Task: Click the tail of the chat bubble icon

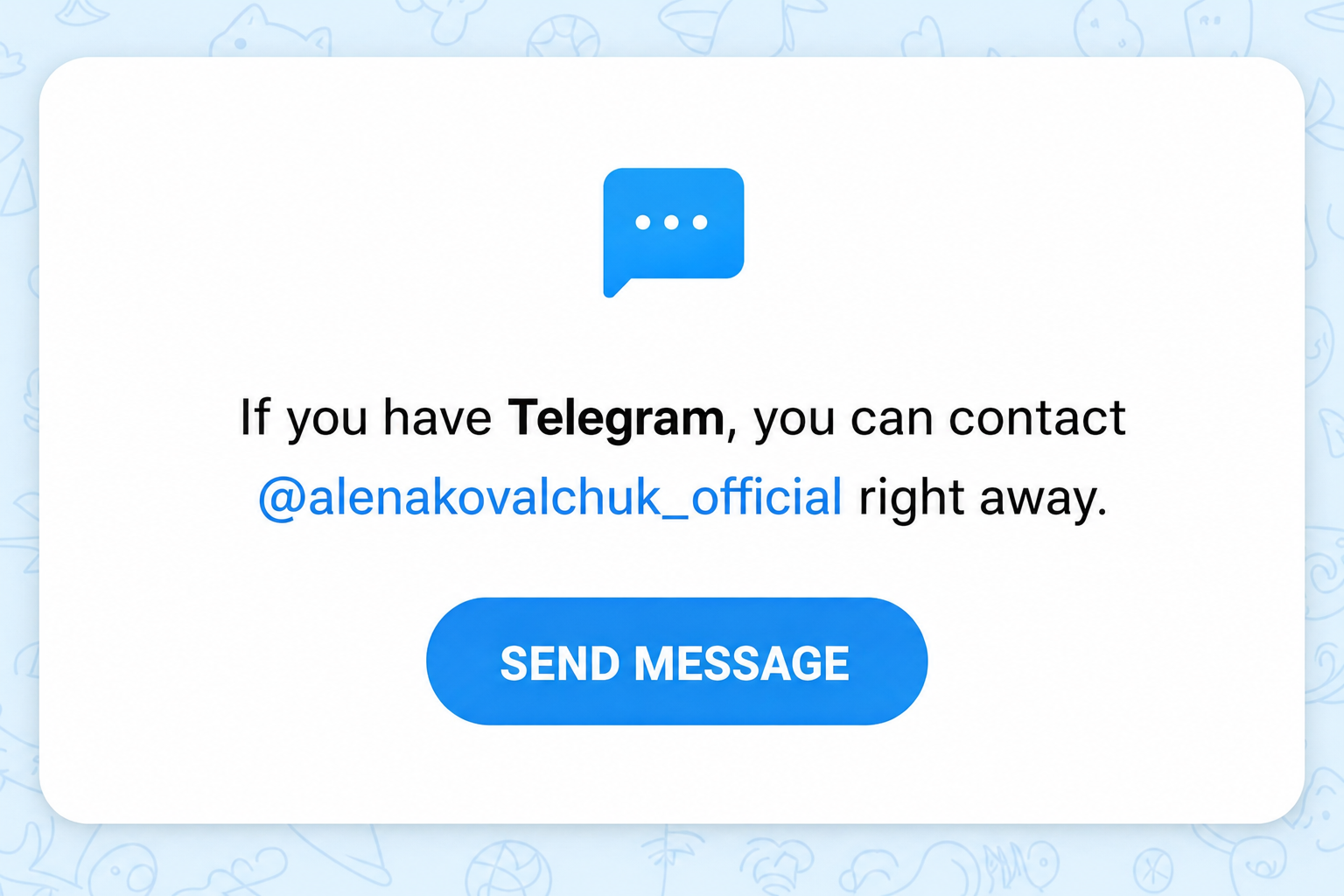Action: (616, 287)
